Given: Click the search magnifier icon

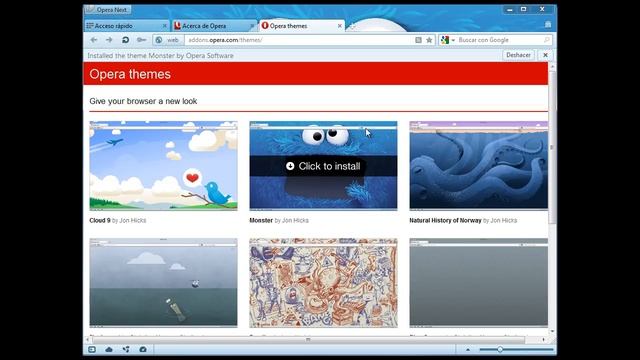Looking at the screenshot, I should click(547, 40).
